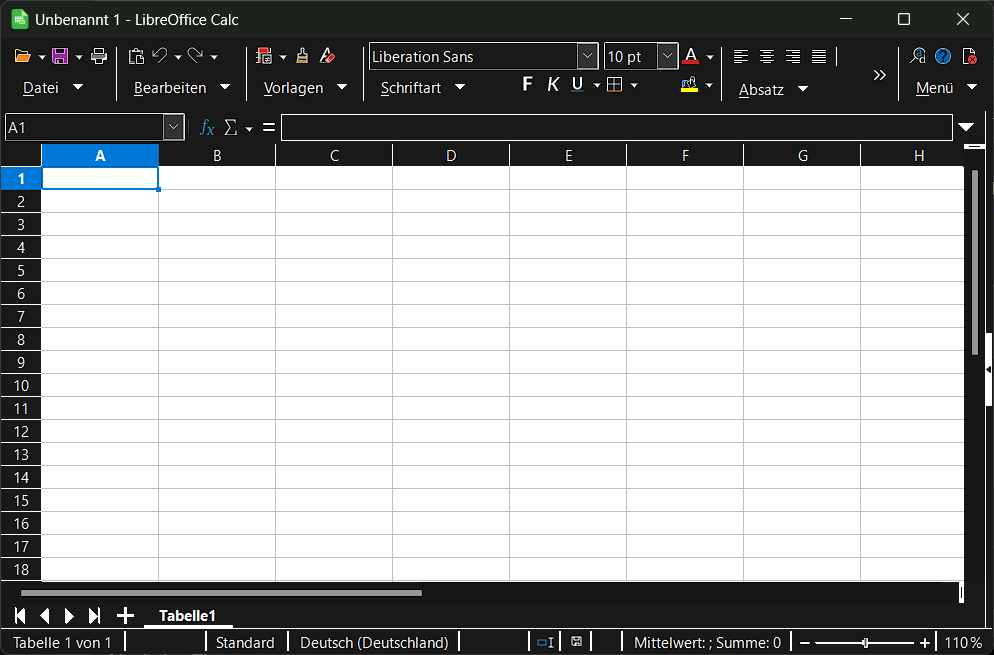This screenshot has width=994, height=655.
Task: Expand the formula bar with the triangle
Action: click(966, 127)
